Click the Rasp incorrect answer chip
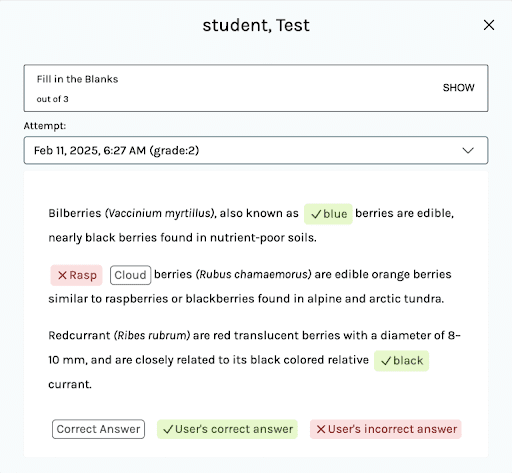The width and height of the screenshot is (512, 473). pyautogui.click(x=76, y=275)
